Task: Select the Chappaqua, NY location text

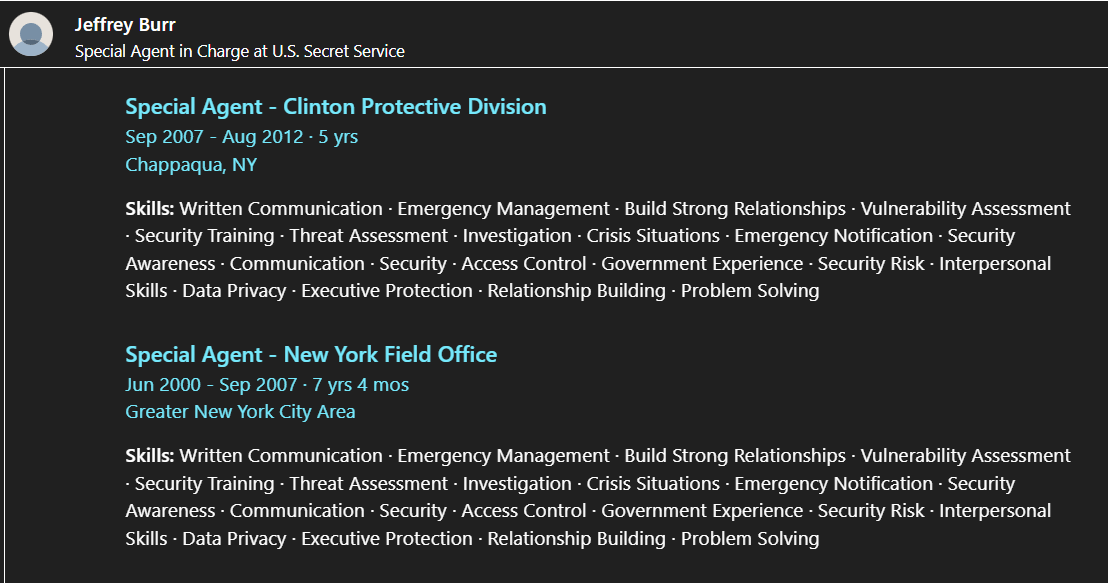Action: (191, 165)
